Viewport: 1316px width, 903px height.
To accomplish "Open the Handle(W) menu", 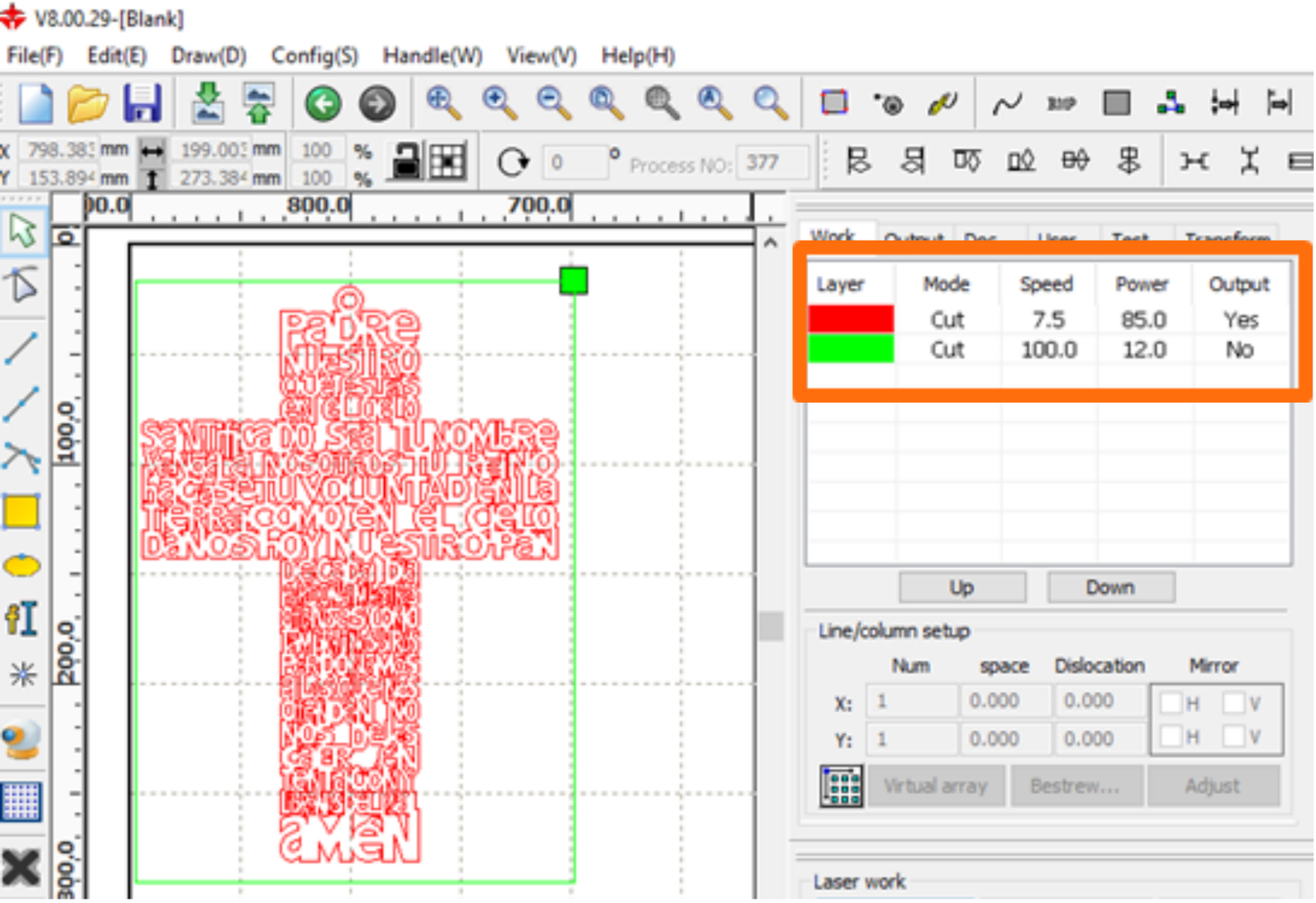I will (x=432, y=56).
